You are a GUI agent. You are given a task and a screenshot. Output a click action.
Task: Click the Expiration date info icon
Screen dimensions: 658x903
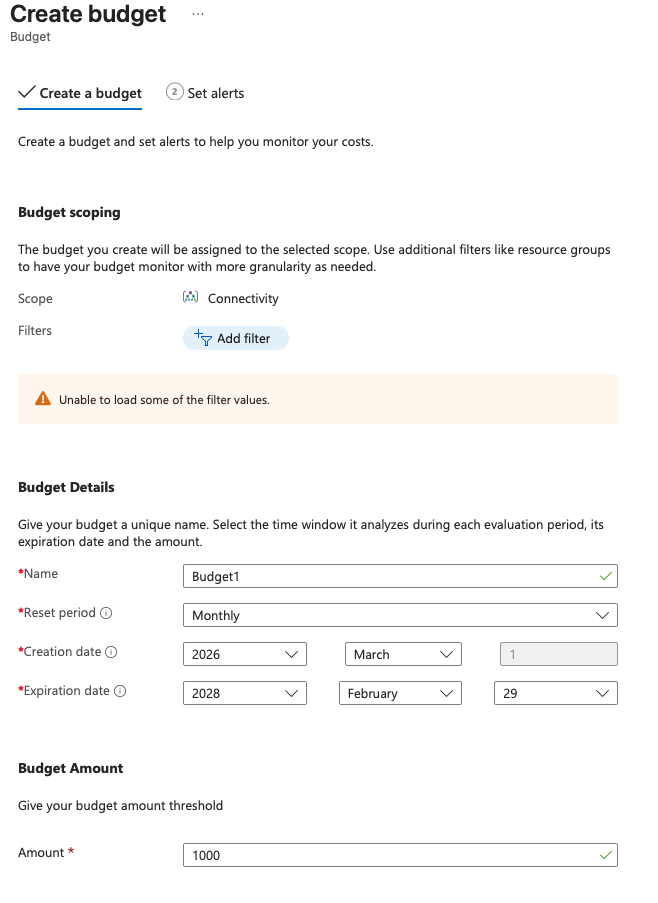pyautogui.click(x=120, y=691)
